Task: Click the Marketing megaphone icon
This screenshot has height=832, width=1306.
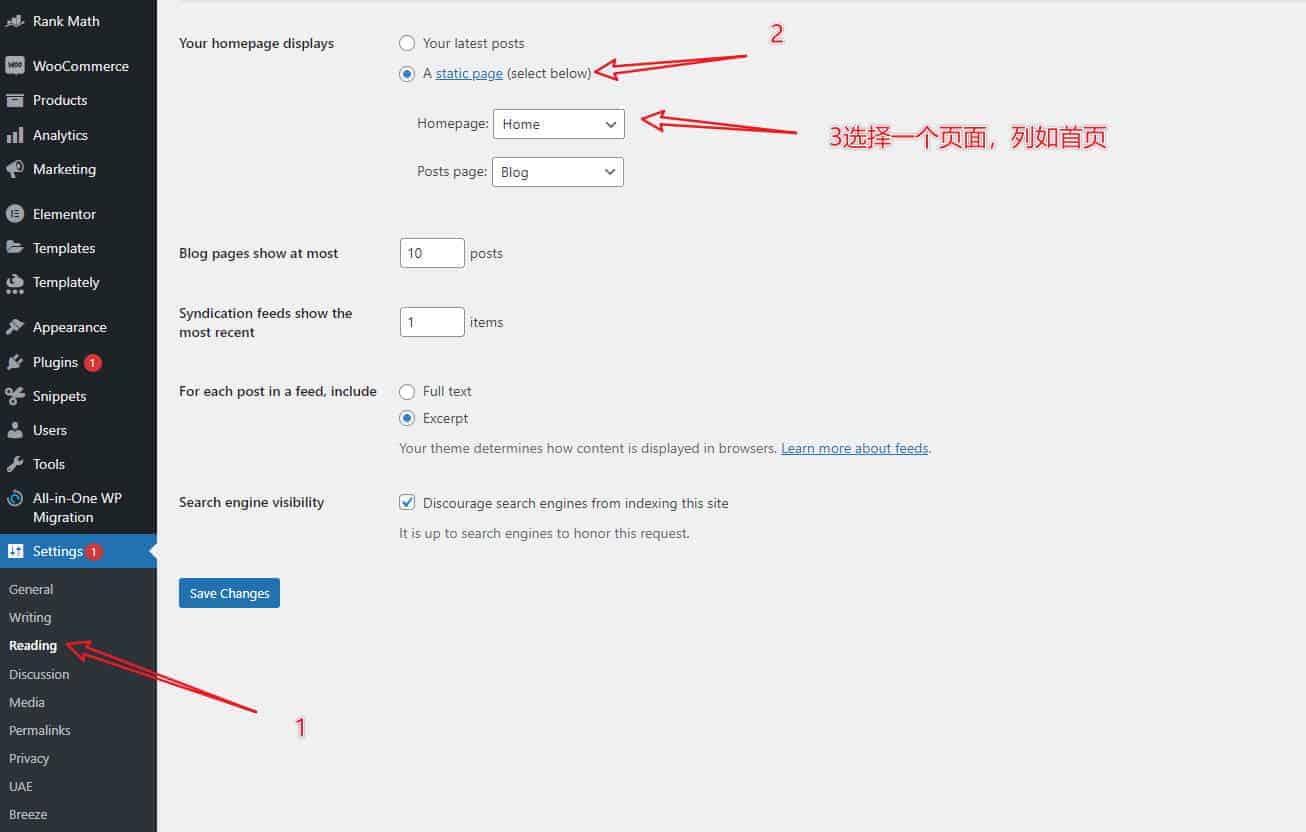Action: pyautogui.click(x=15, y=169)
